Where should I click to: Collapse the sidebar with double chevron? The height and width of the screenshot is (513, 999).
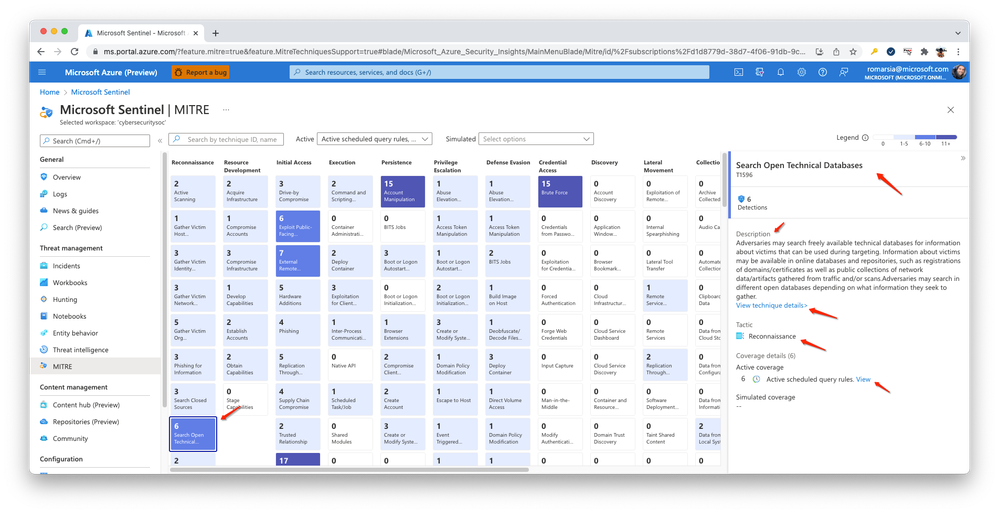[x=159, y=140]
